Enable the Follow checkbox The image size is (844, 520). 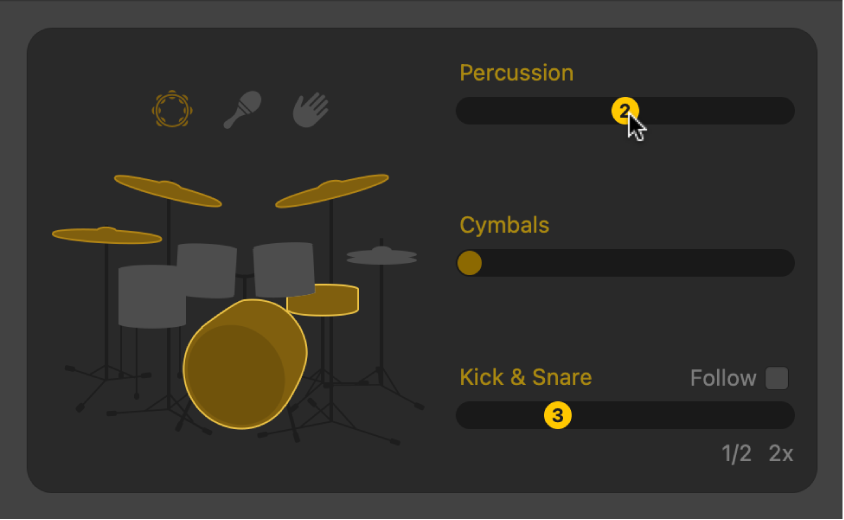777,378
